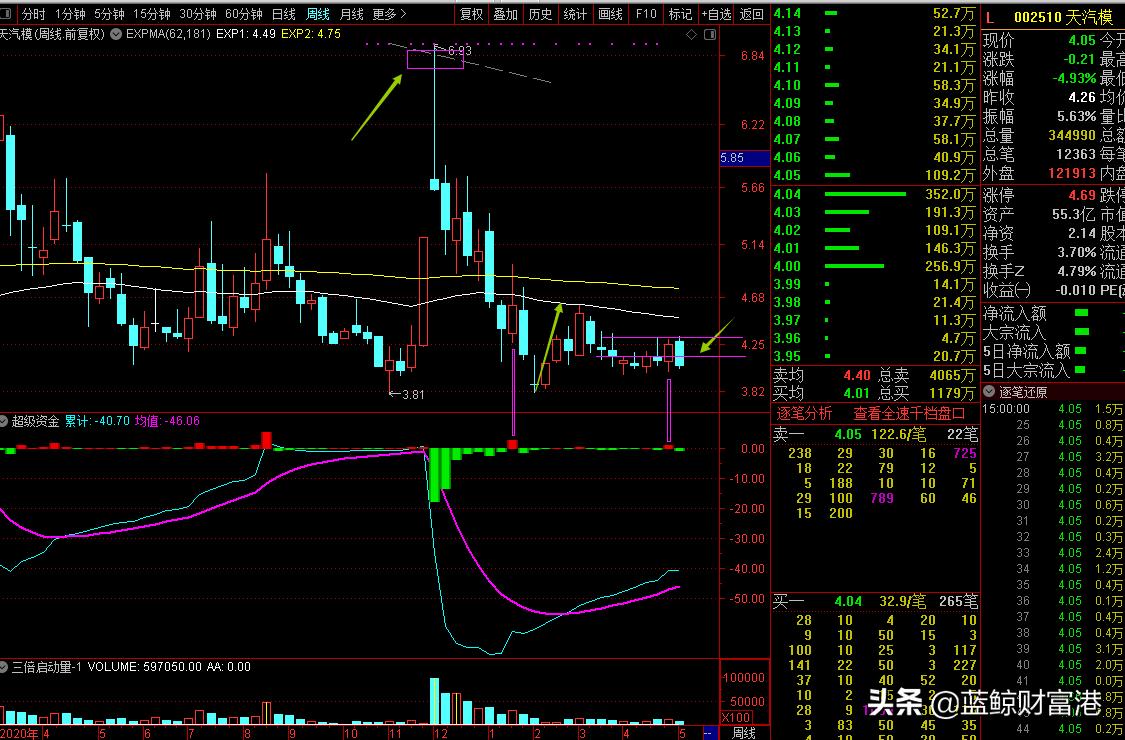Toggle 叠加 overlay mode

point(505,14)
